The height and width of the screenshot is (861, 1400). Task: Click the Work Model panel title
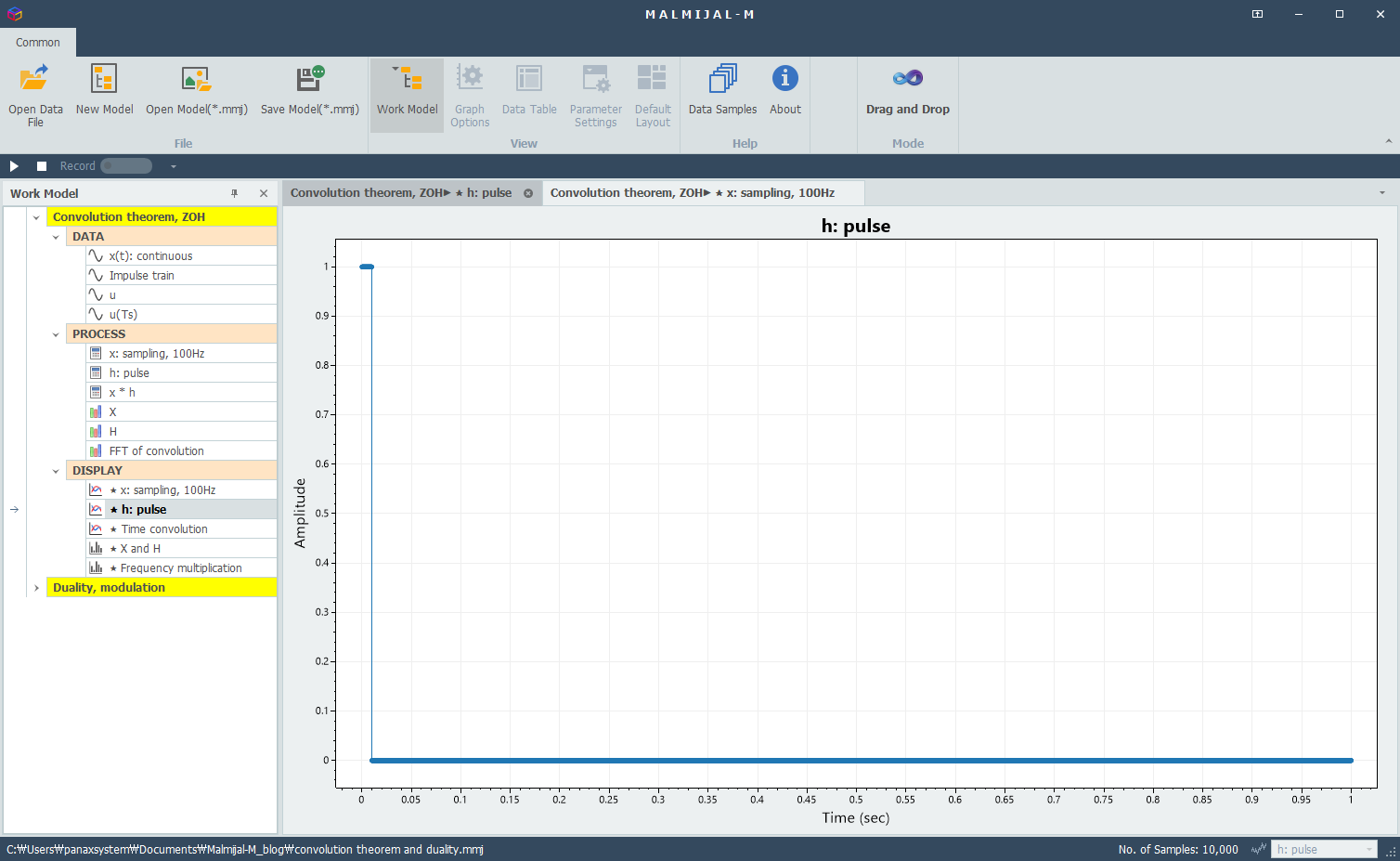click(x=45, y=193)
